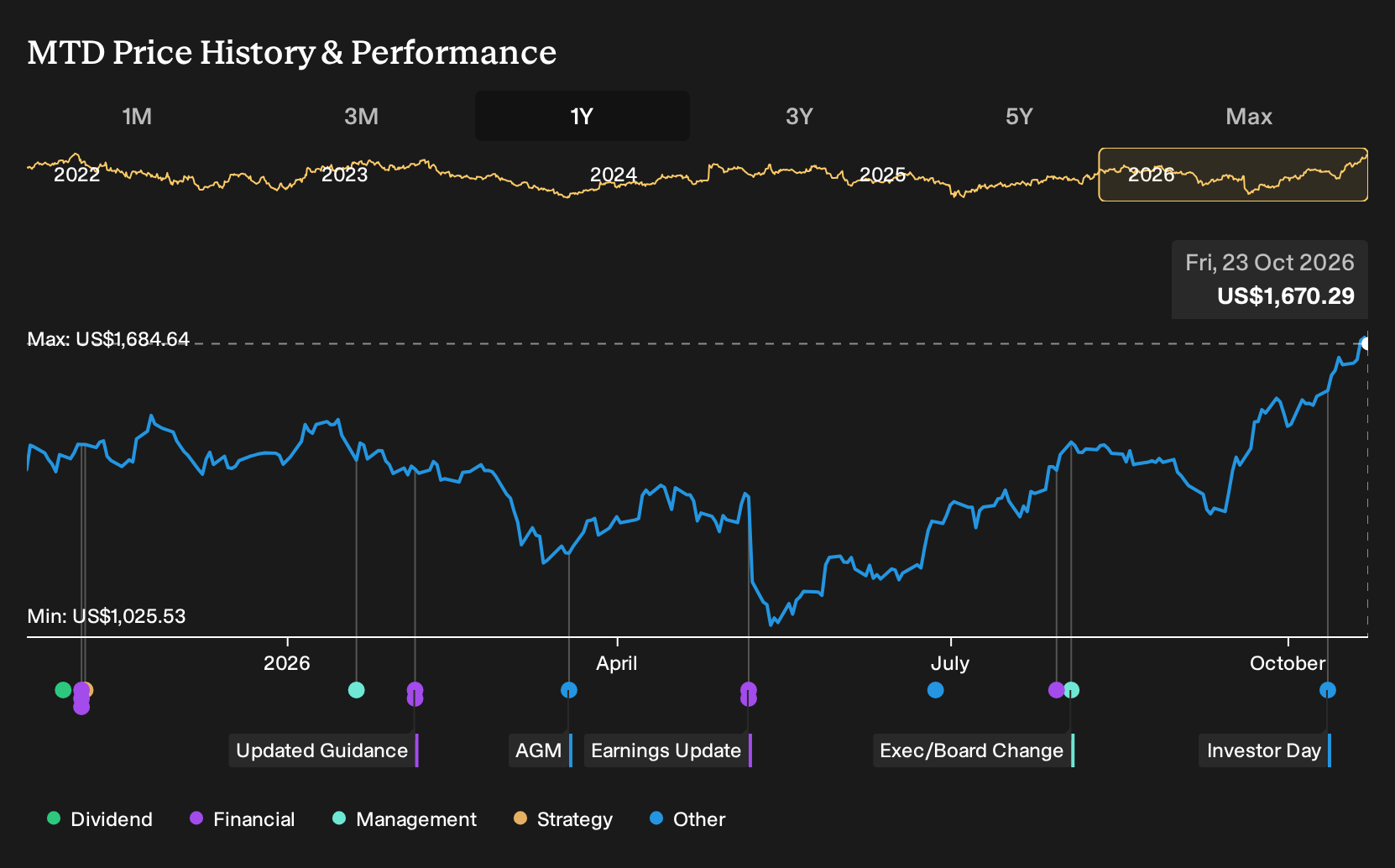Switch to the Max time range
The width and height of the screenshot is (1395, 868).
click(x=1249, y=116)
